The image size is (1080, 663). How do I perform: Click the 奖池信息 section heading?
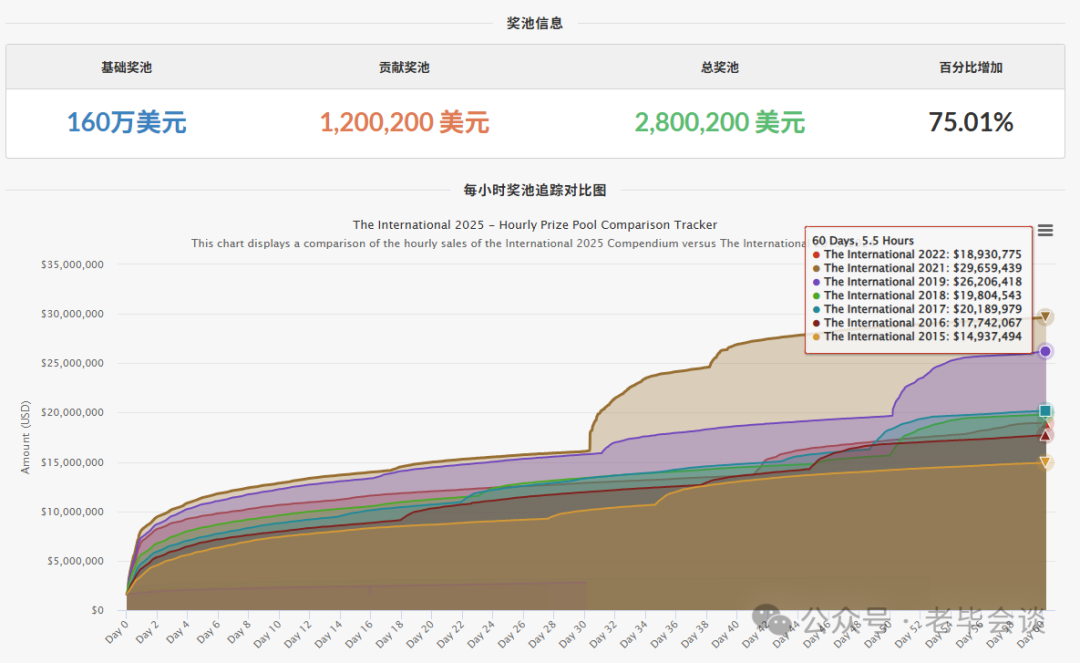pyautogui.click(x=535, y=23)
